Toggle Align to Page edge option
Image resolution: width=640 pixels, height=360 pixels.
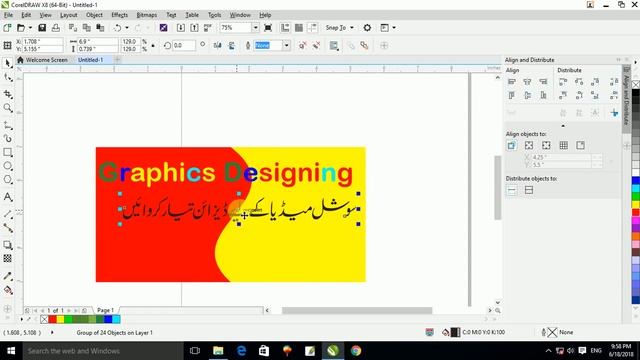pos(529,145)
